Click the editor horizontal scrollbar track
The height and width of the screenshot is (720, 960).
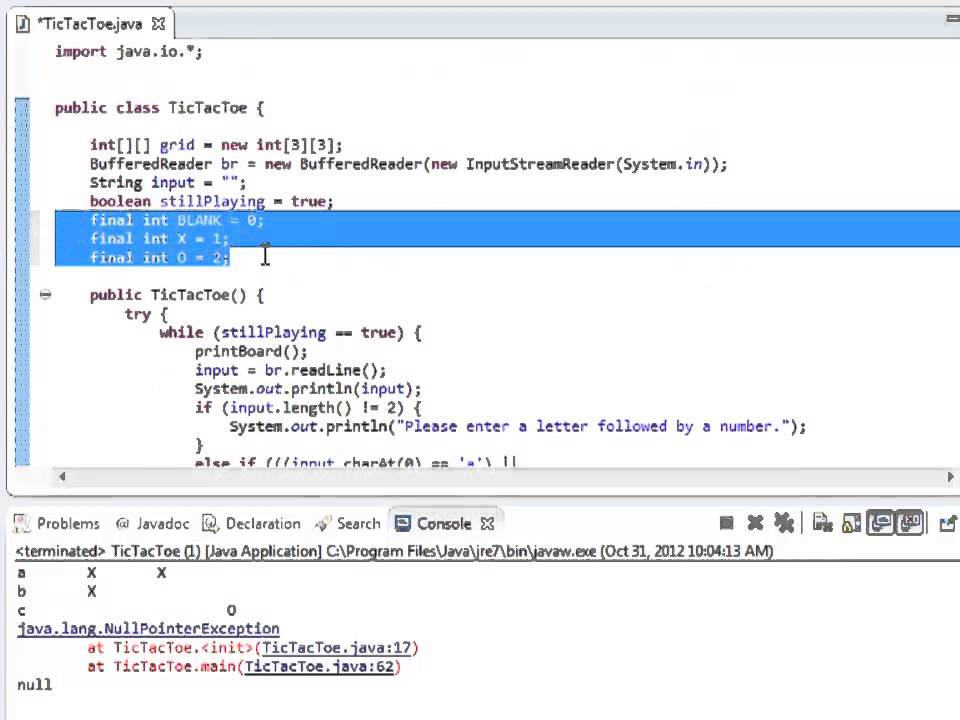(x=506, y=476)
